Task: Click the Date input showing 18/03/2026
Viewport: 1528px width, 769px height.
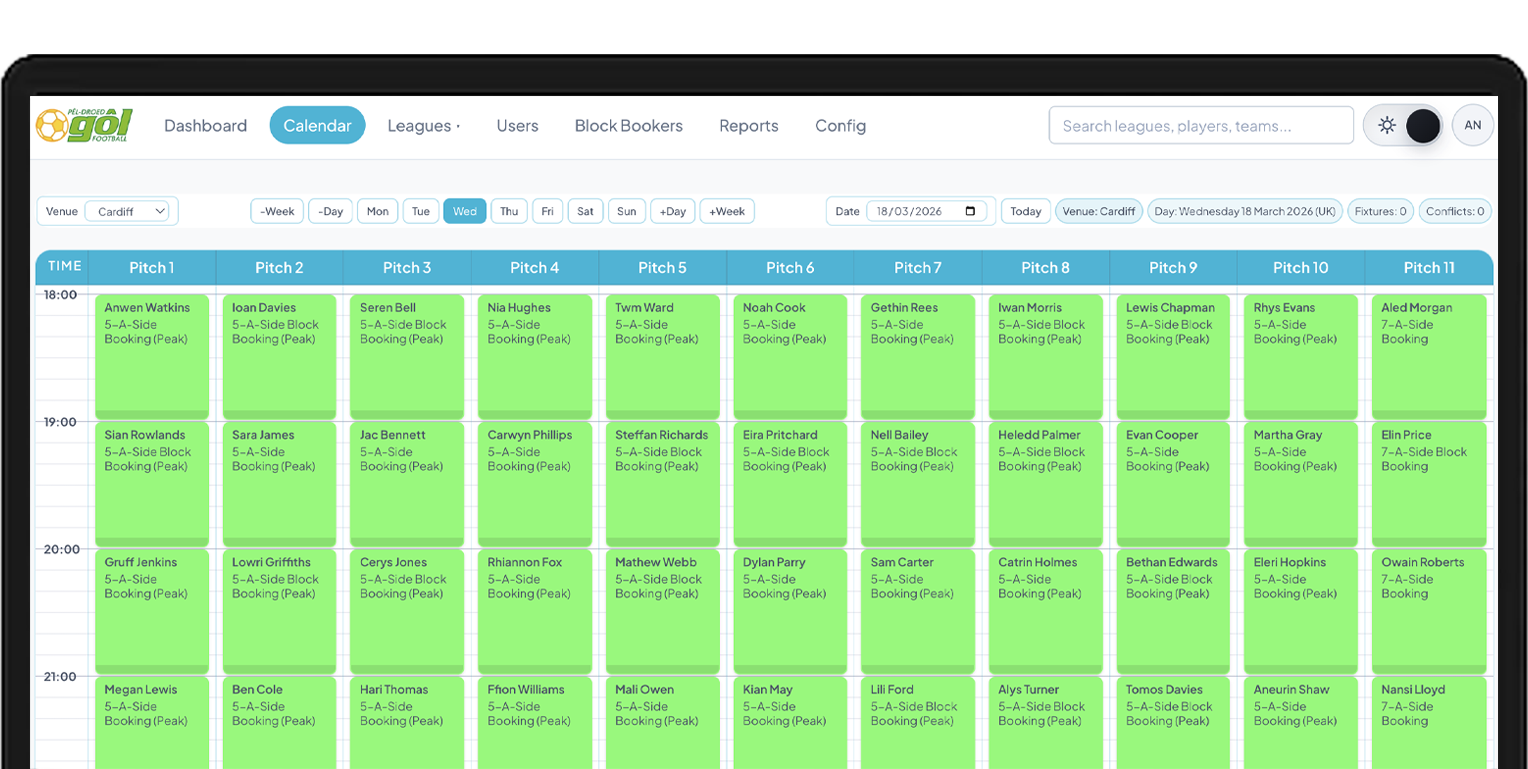Action: pos(926,211)
